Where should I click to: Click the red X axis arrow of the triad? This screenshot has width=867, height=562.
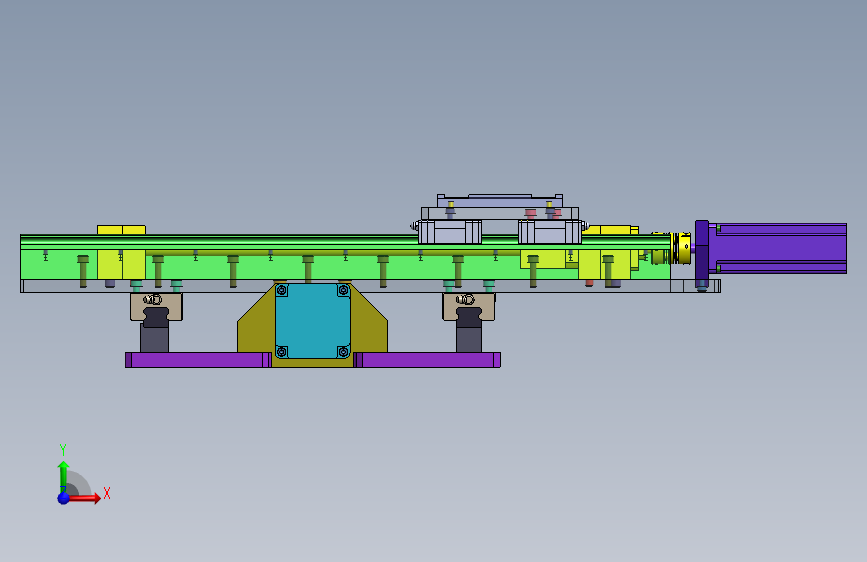pos(83,498)
